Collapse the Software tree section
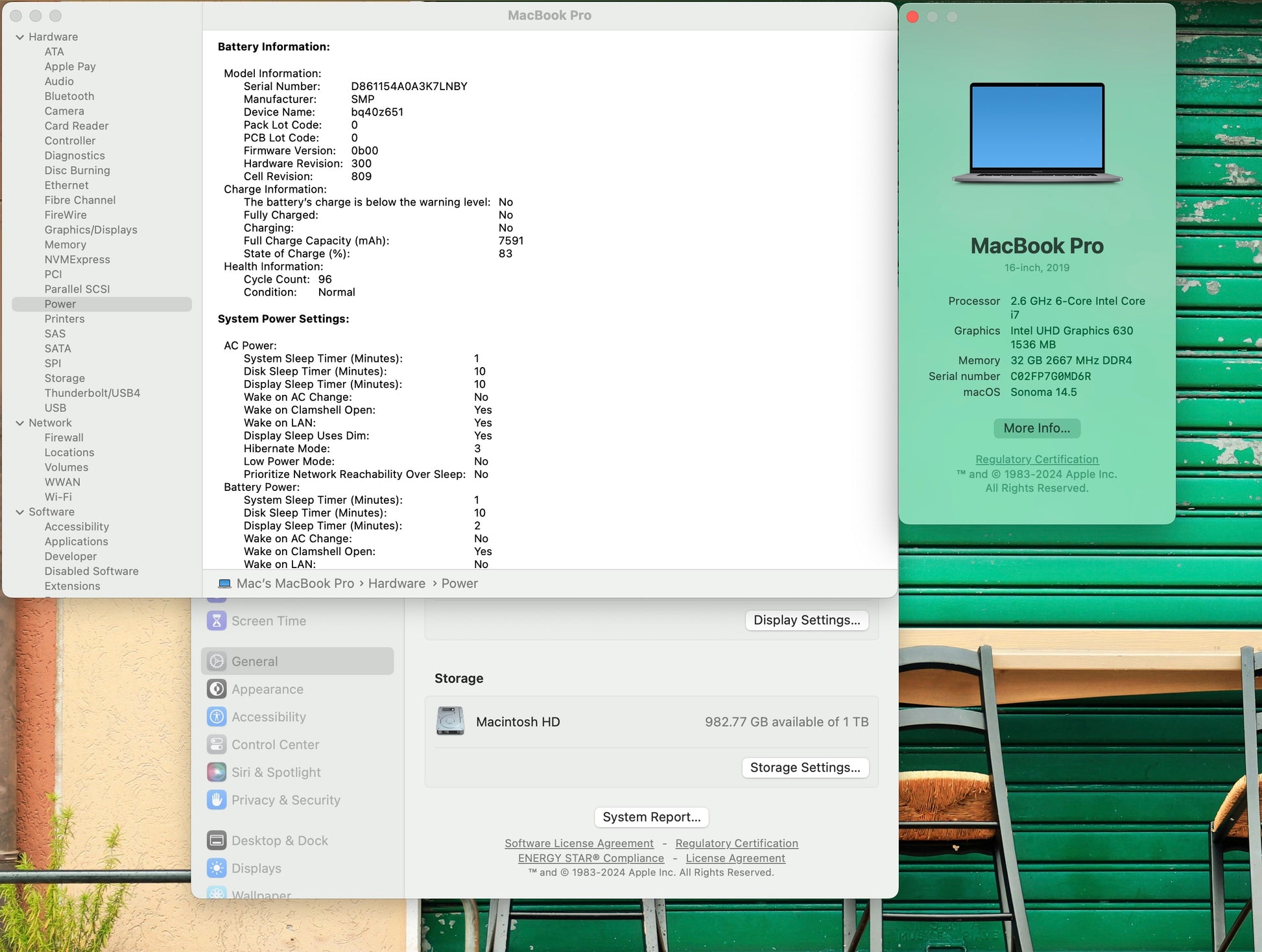 19,512
